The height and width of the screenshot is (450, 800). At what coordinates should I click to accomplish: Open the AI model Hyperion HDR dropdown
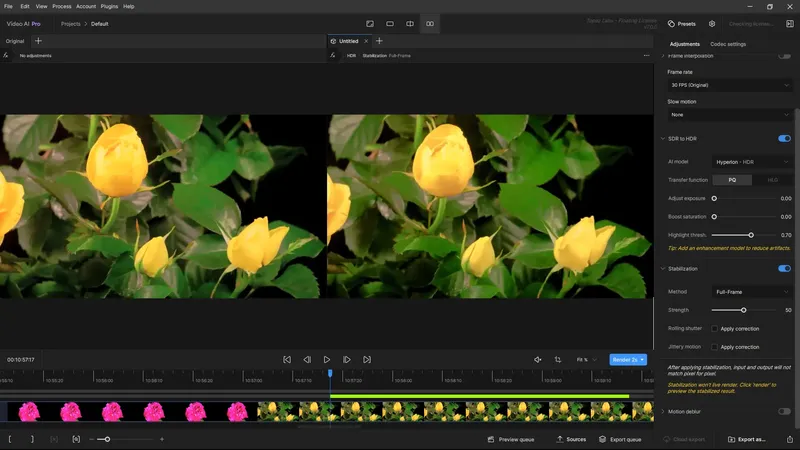752,161
